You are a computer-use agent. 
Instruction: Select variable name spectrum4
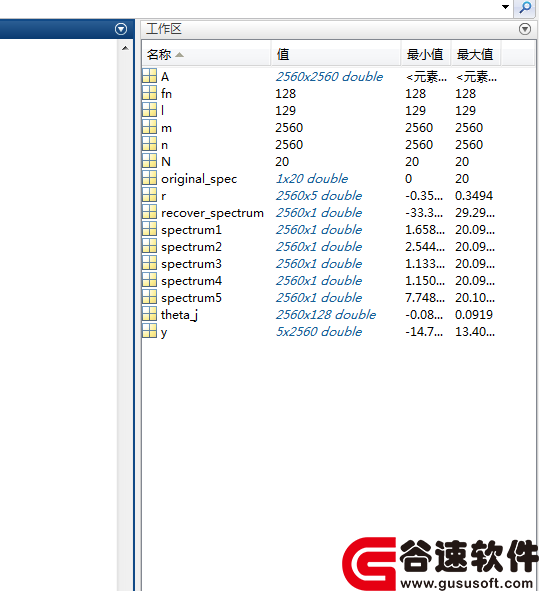tap(191, 281)
